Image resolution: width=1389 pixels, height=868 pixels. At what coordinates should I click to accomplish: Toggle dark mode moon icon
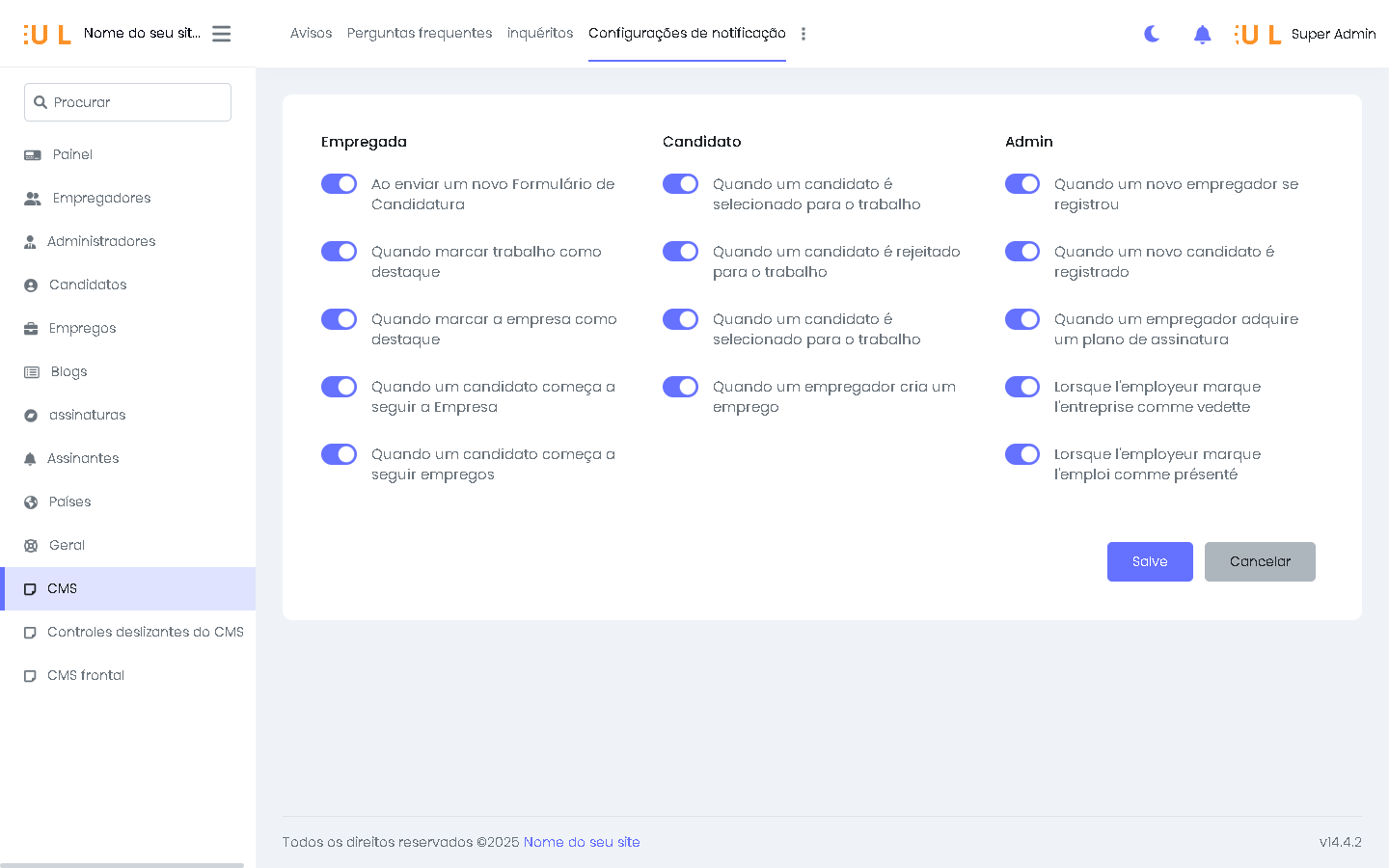(1152, 34)
